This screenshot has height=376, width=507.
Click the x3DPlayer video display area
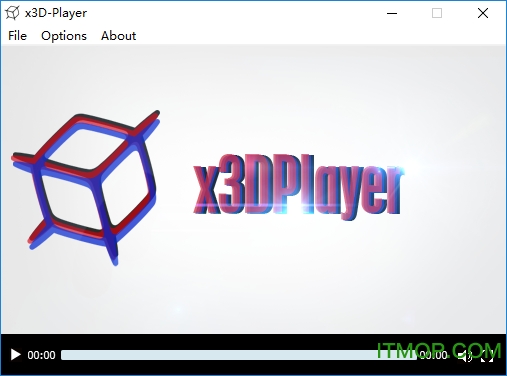(x=253, y=189)
